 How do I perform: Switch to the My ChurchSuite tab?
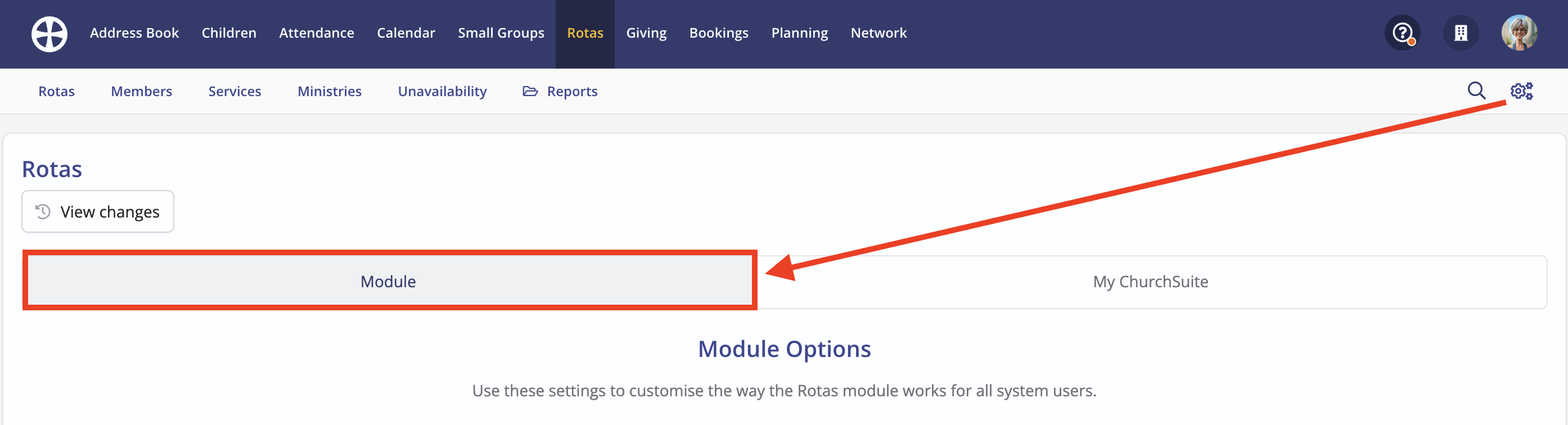(x=1151, y=282)
